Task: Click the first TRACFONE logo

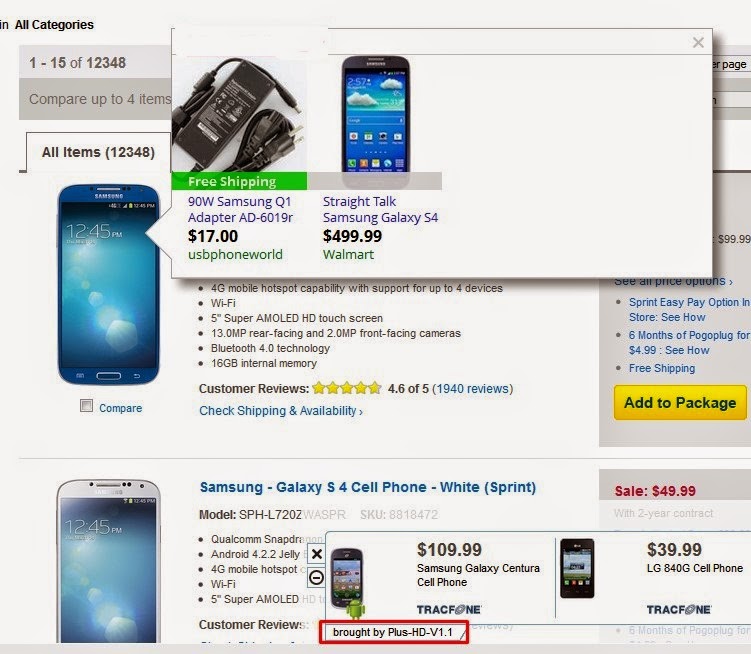Action: click(x=449, y=609)
